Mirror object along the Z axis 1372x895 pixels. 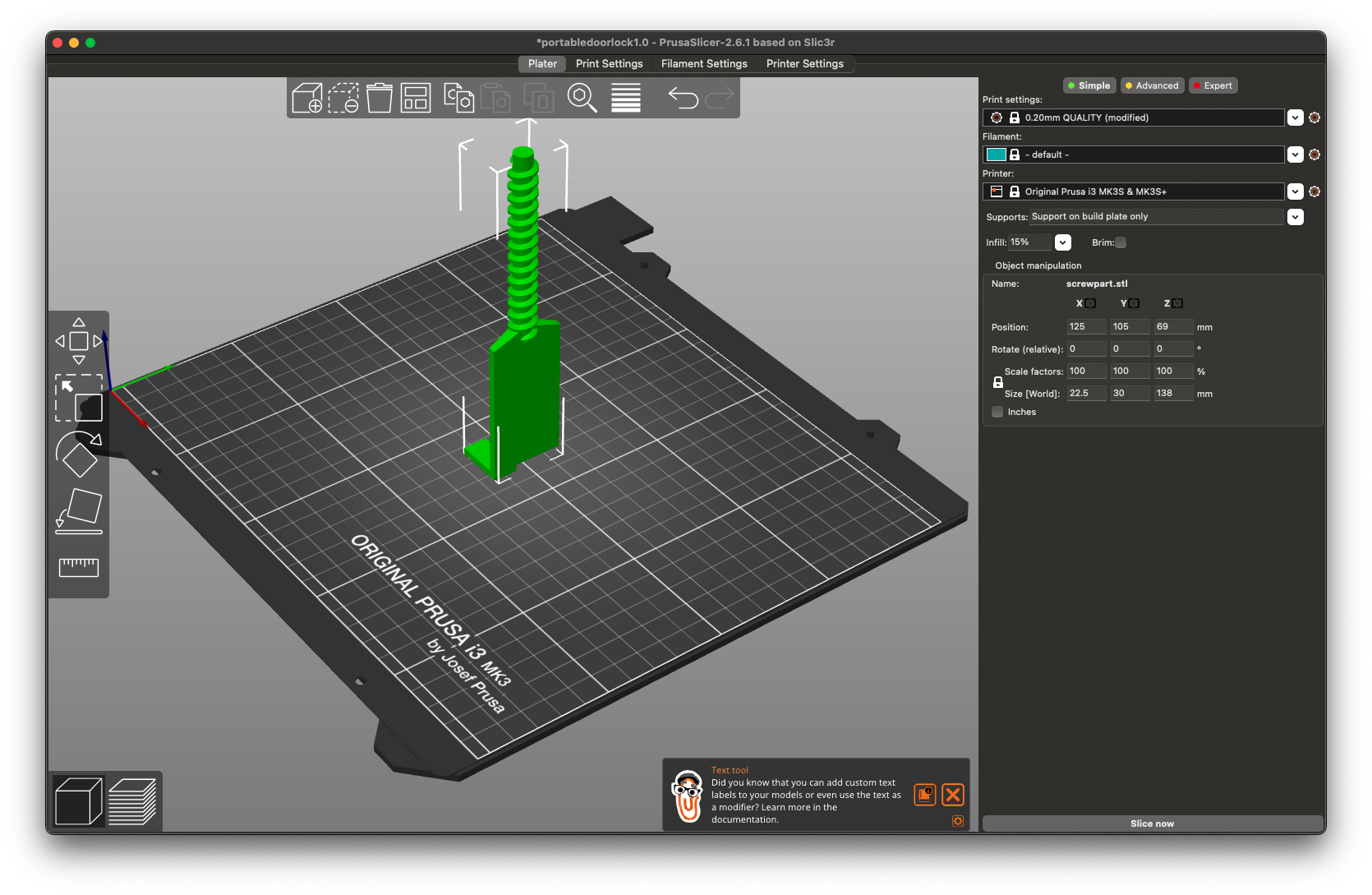pos(1177,303)
